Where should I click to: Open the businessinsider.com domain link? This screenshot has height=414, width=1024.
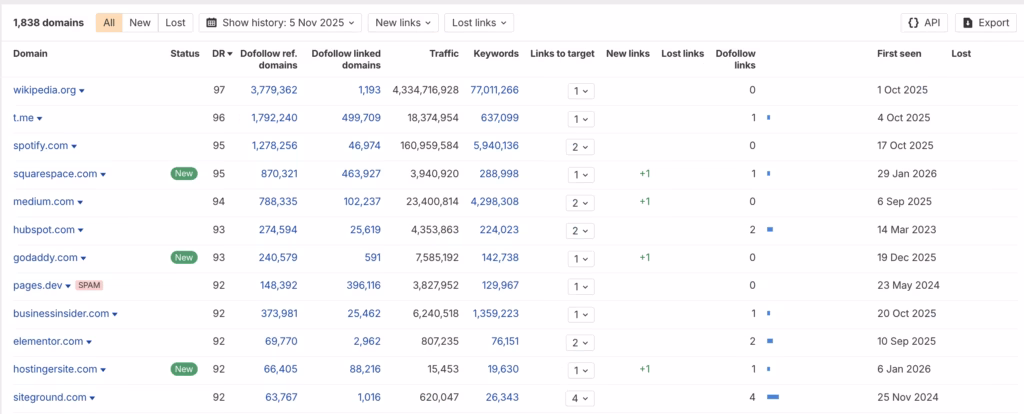coord(61,313)
